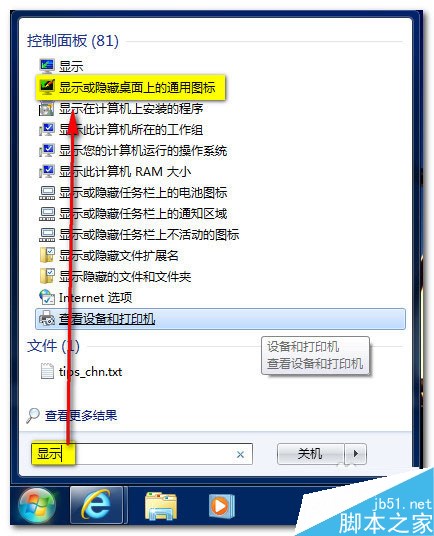Expand the shutdown options arrow

point(355,454)
